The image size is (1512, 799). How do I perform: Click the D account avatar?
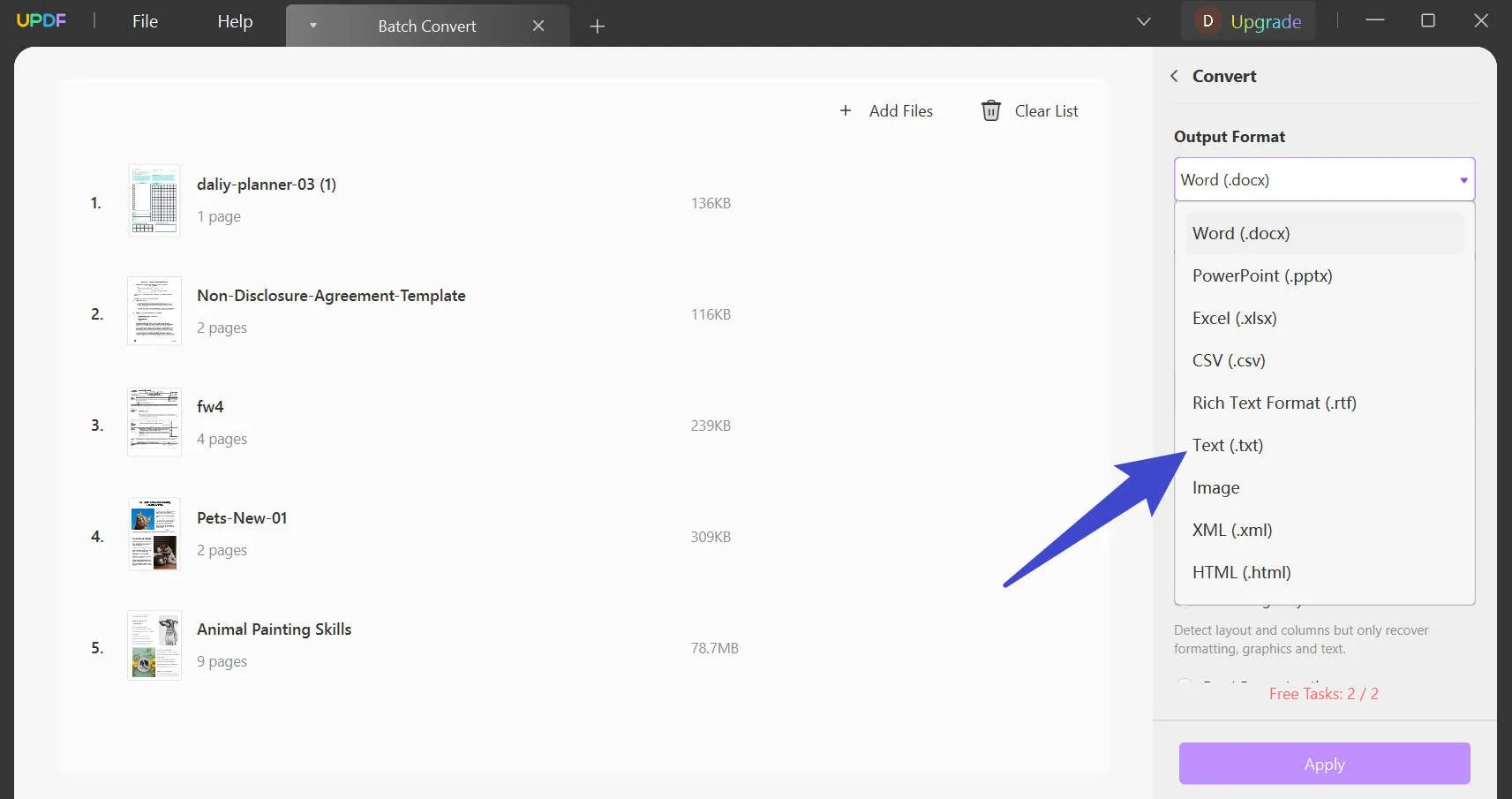click(1207, 20)
